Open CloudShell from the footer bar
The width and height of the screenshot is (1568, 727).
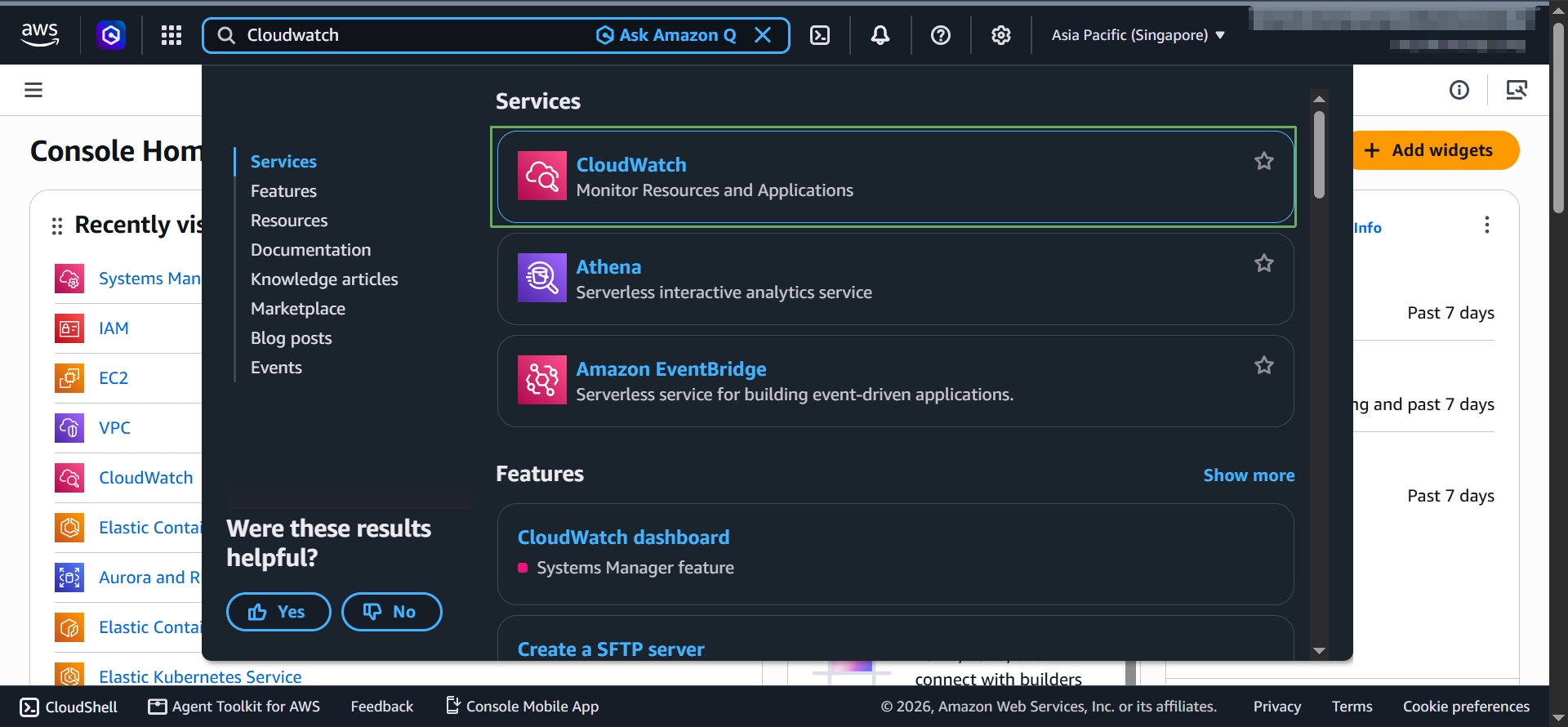69,707
